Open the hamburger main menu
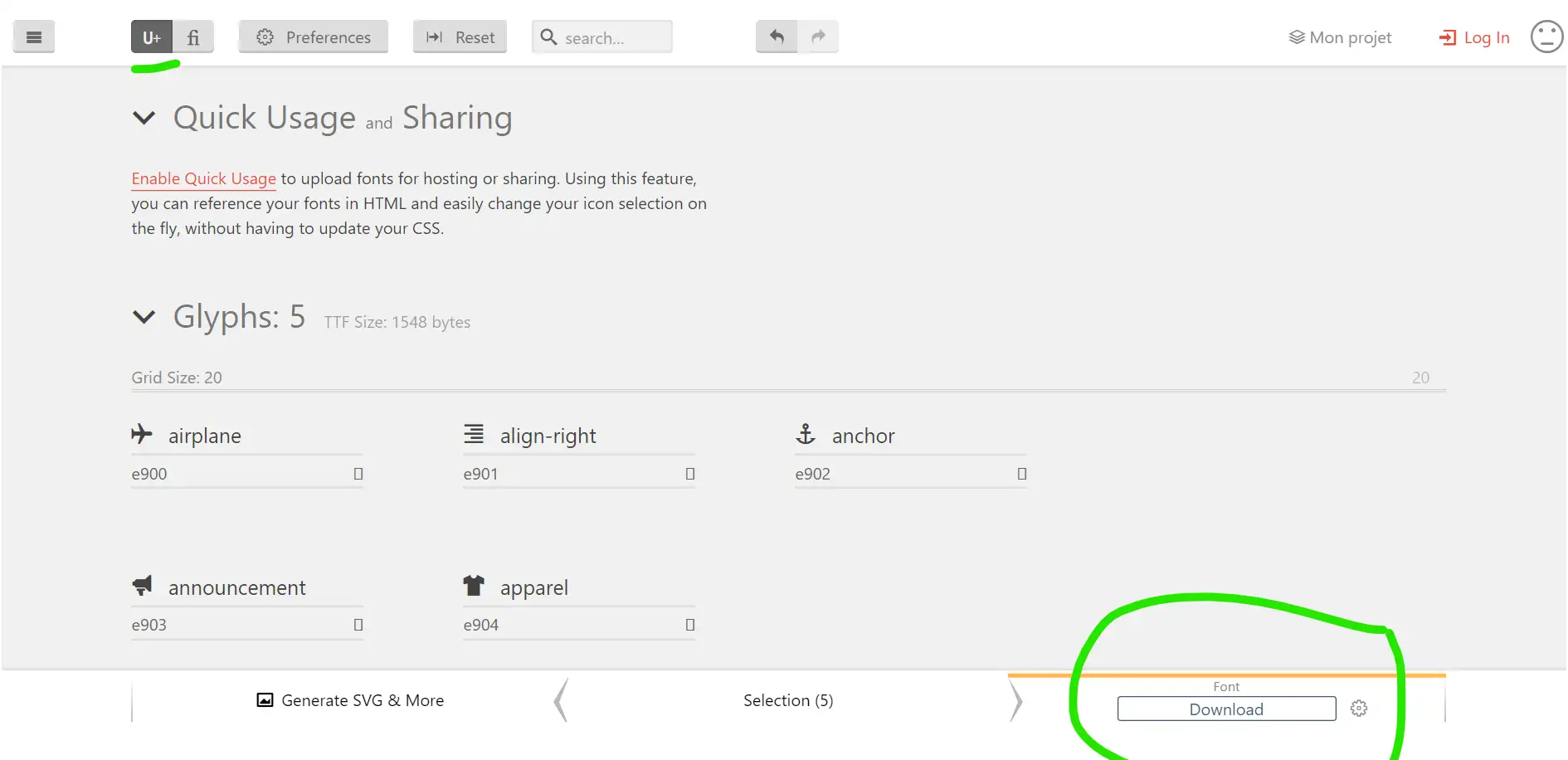 (34, 37)
